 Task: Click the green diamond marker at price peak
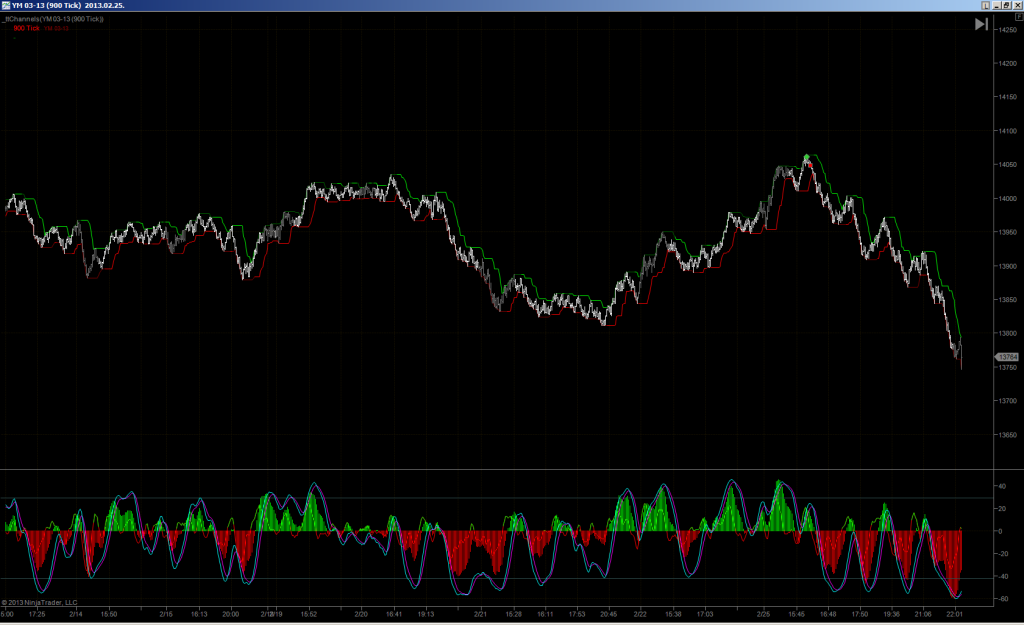(x=807, y=157)
